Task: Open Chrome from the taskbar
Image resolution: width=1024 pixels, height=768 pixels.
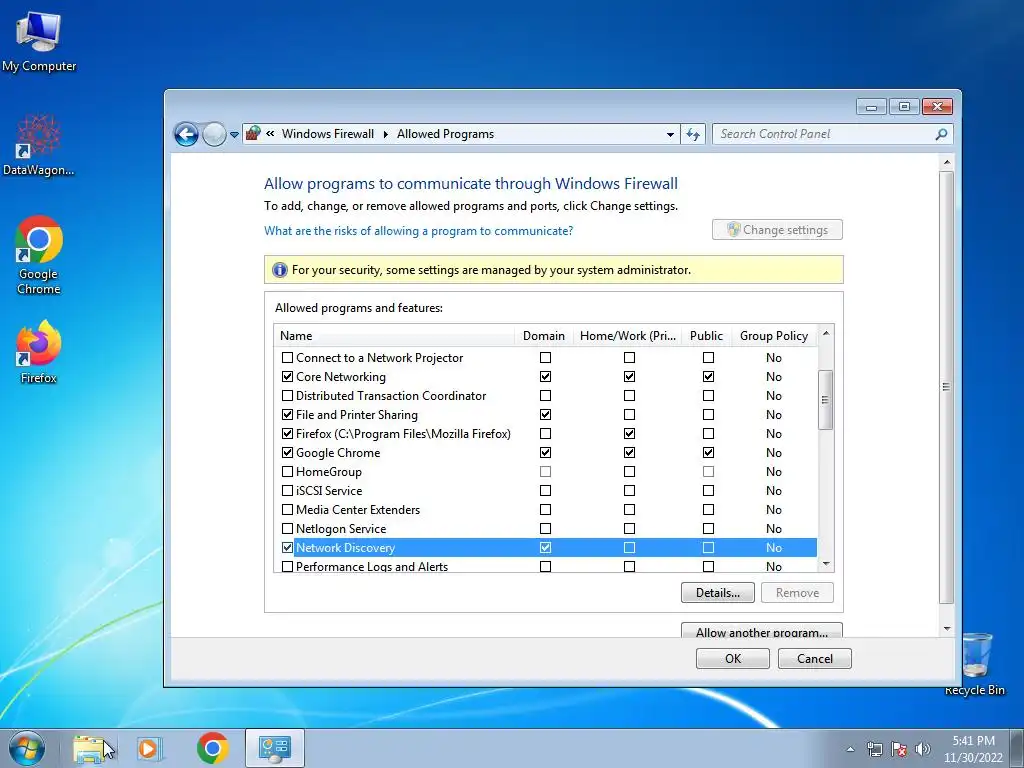Action: point(213,748)
